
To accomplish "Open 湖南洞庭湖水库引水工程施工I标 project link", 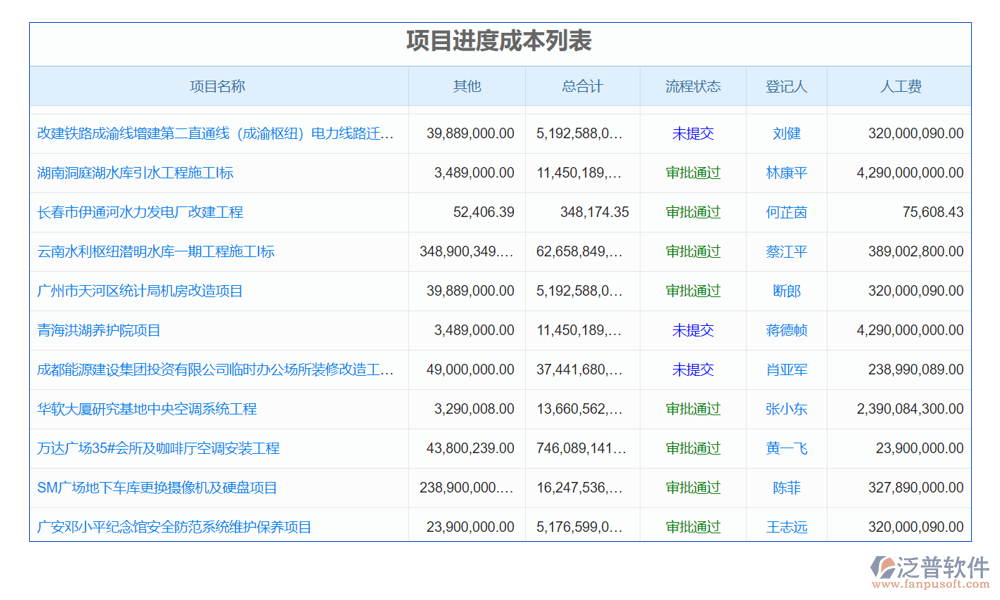I will [x=135, y=173].
